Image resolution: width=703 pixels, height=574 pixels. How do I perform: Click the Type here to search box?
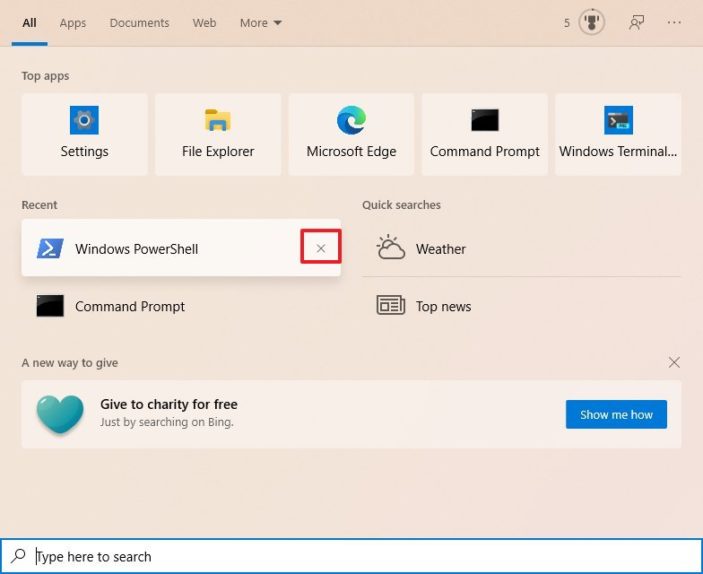(x=351, y=556)
